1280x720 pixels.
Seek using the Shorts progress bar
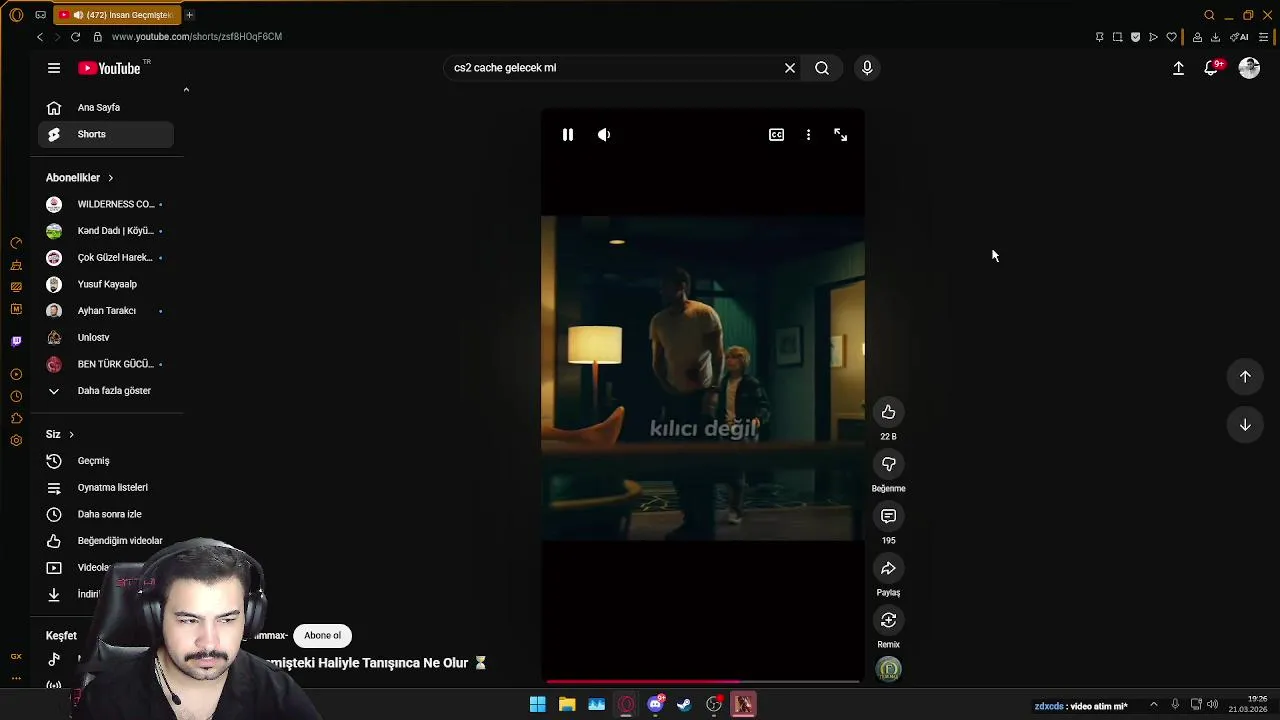(x=702, y=682)
